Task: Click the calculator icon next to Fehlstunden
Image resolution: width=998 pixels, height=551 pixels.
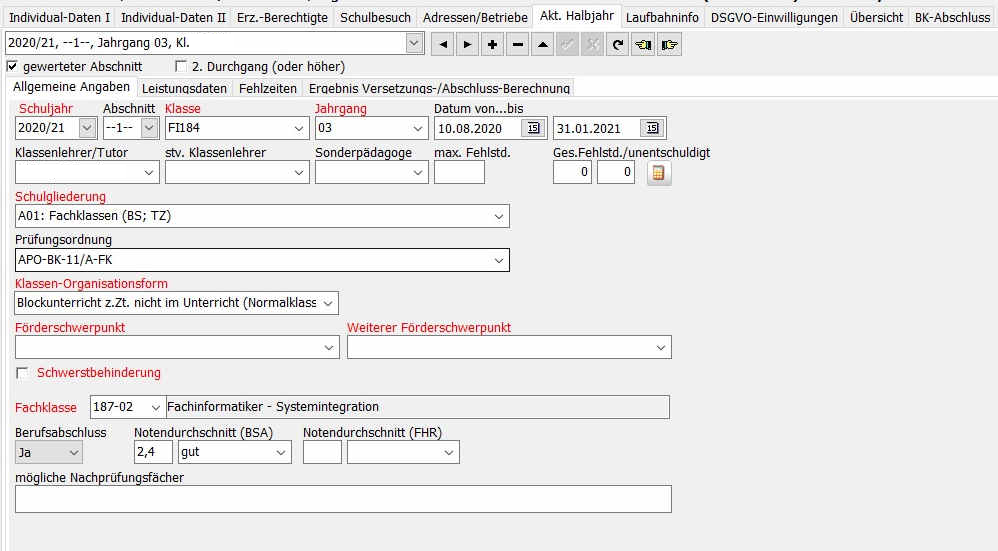Action: 659,172
